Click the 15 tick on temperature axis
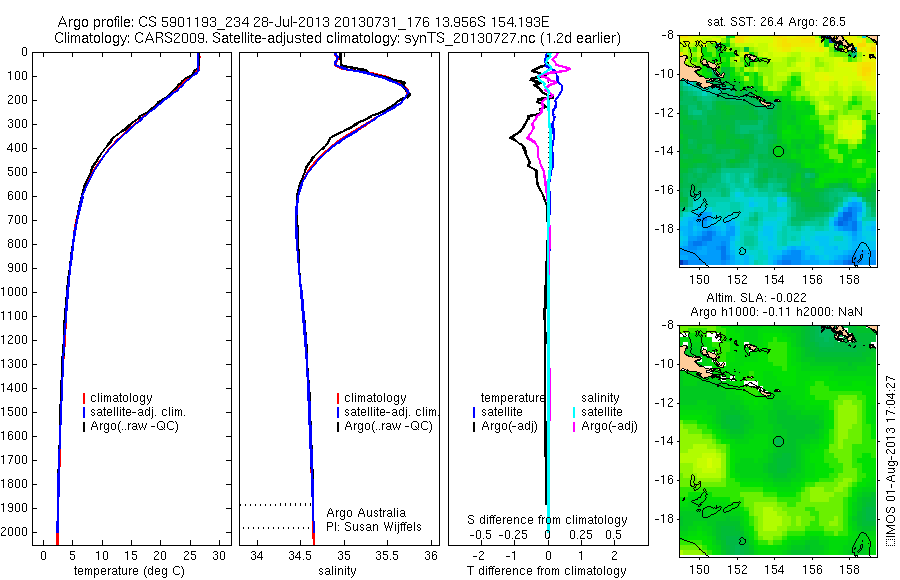Screen dimensions: 900x580 pyautogui.click(x=131, y=556)
